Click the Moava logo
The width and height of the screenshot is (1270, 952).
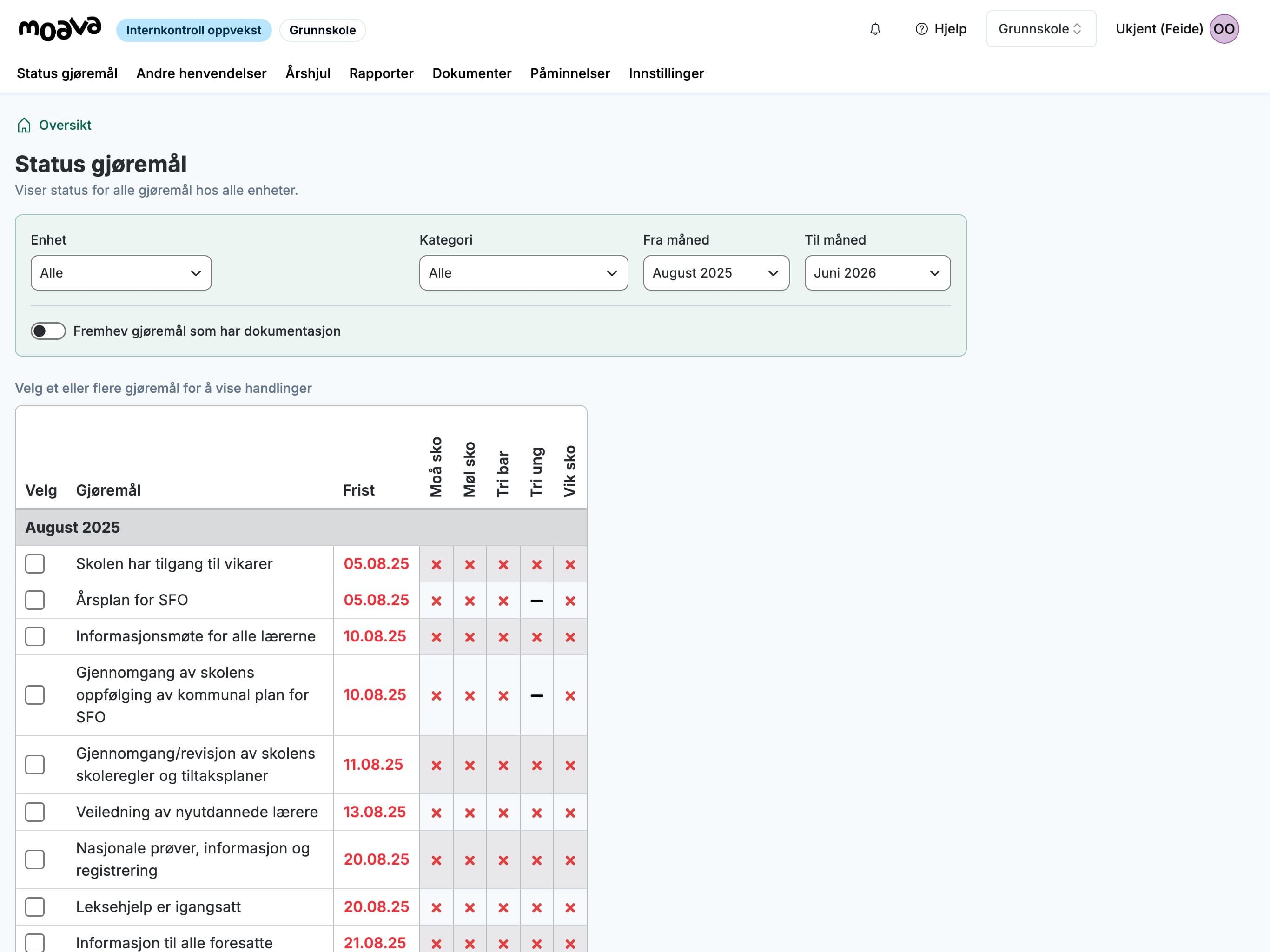tap(60, 29)
